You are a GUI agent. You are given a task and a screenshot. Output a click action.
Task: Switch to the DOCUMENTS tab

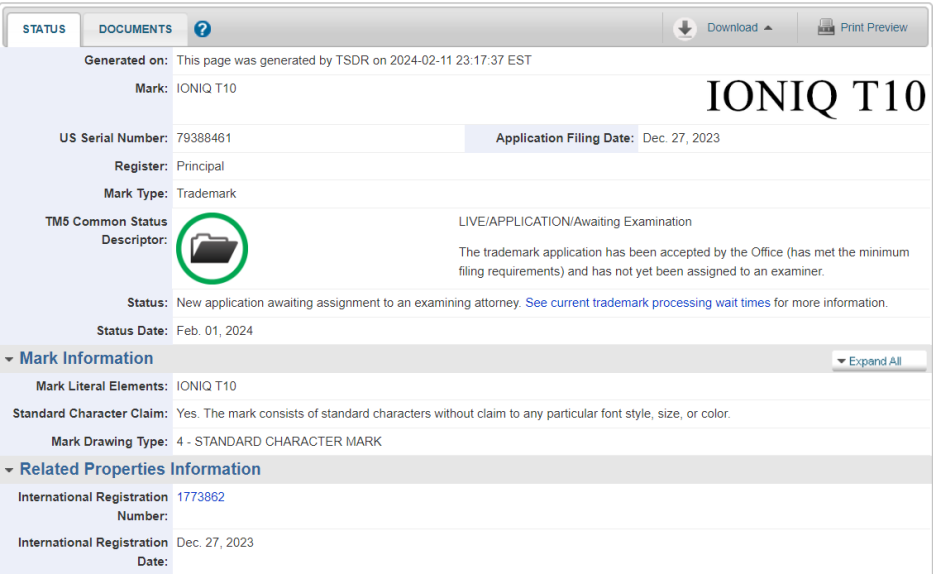[135, 29]
